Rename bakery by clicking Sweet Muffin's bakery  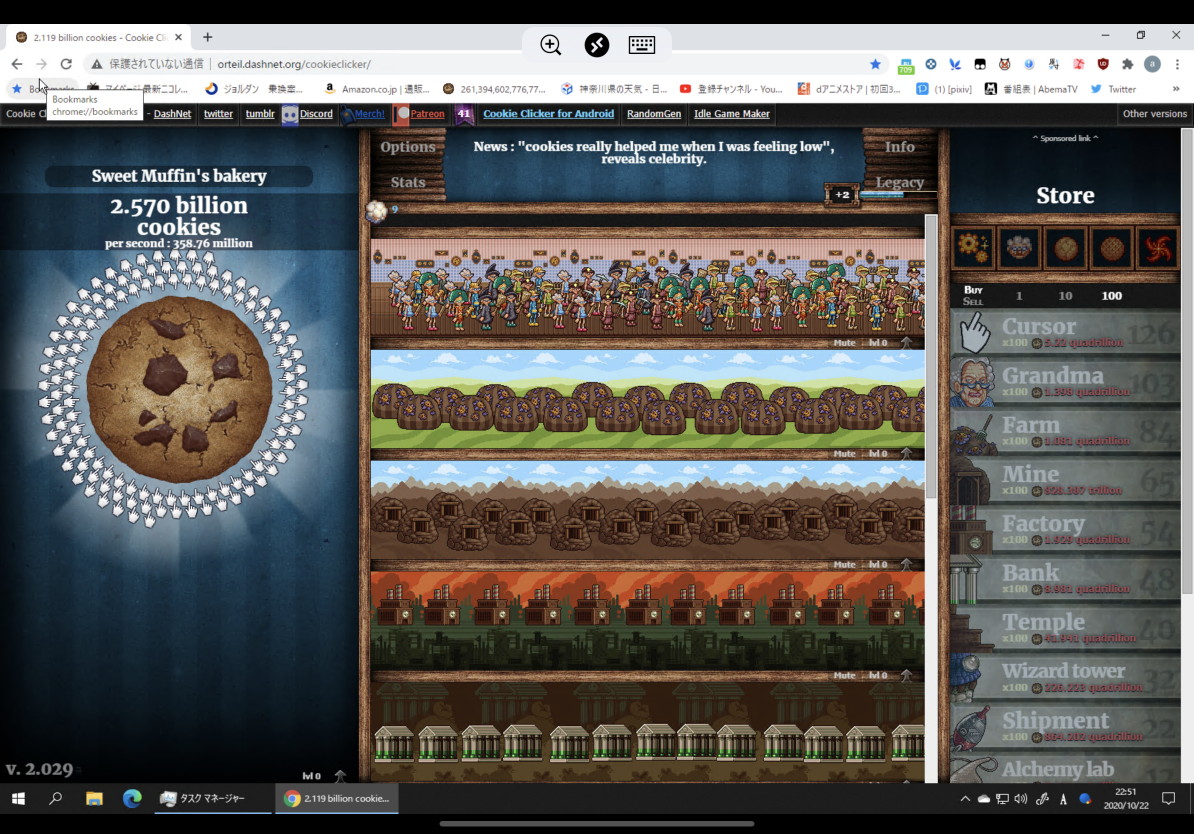click(179, 176)
